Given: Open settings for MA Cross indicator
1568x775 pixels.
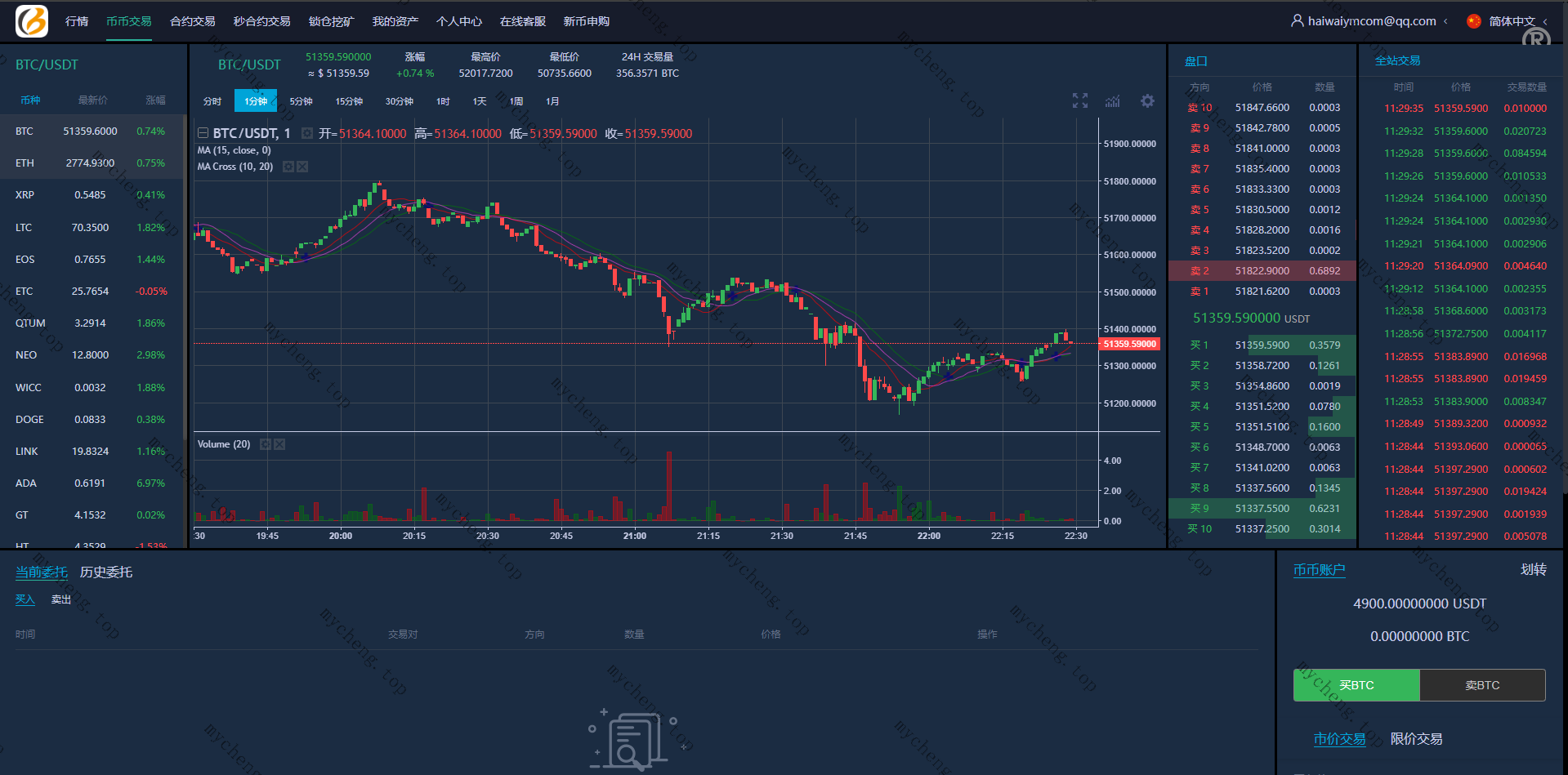Looking at the screenshot, I should 288,167.
